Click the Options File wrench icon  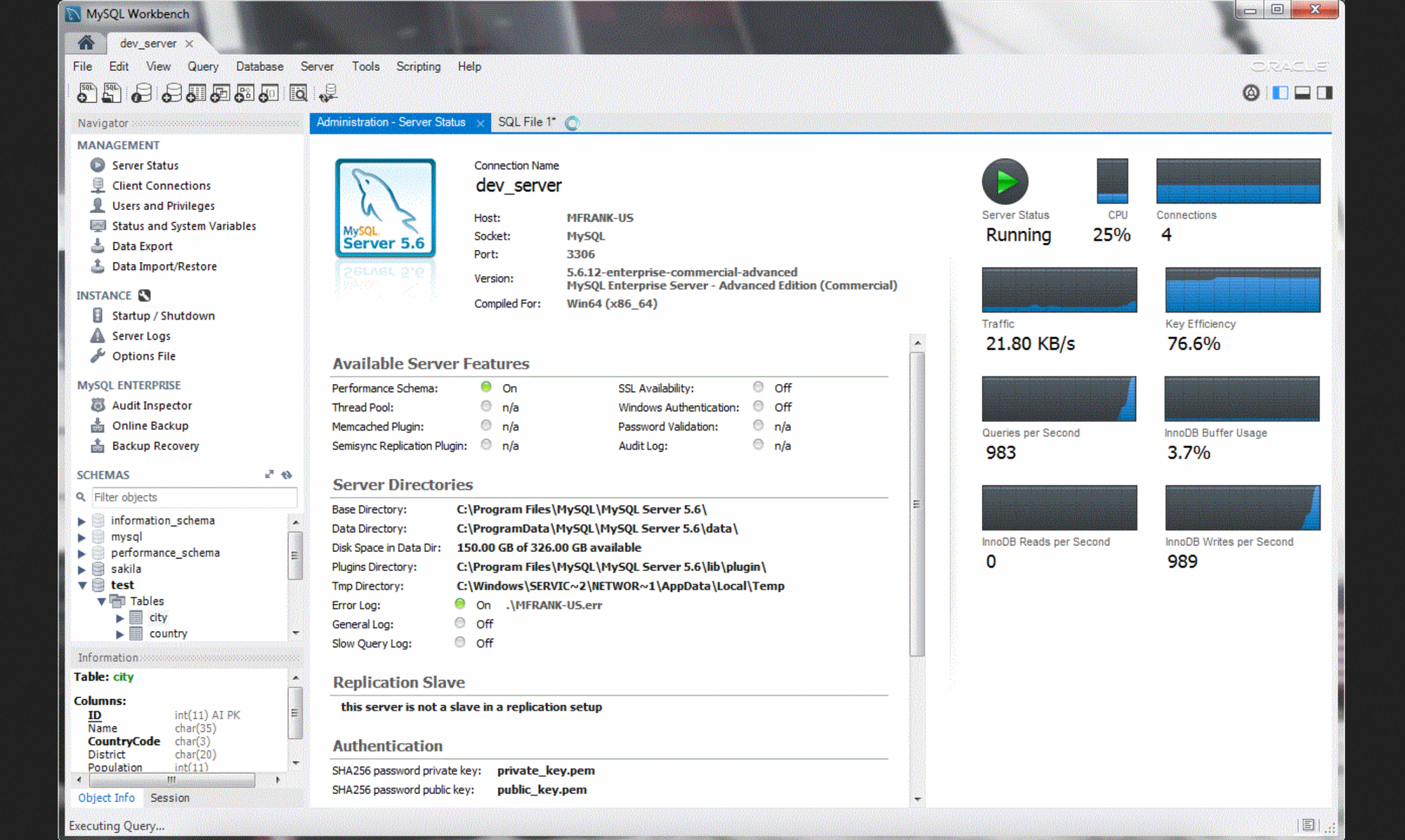click(98, 355)
